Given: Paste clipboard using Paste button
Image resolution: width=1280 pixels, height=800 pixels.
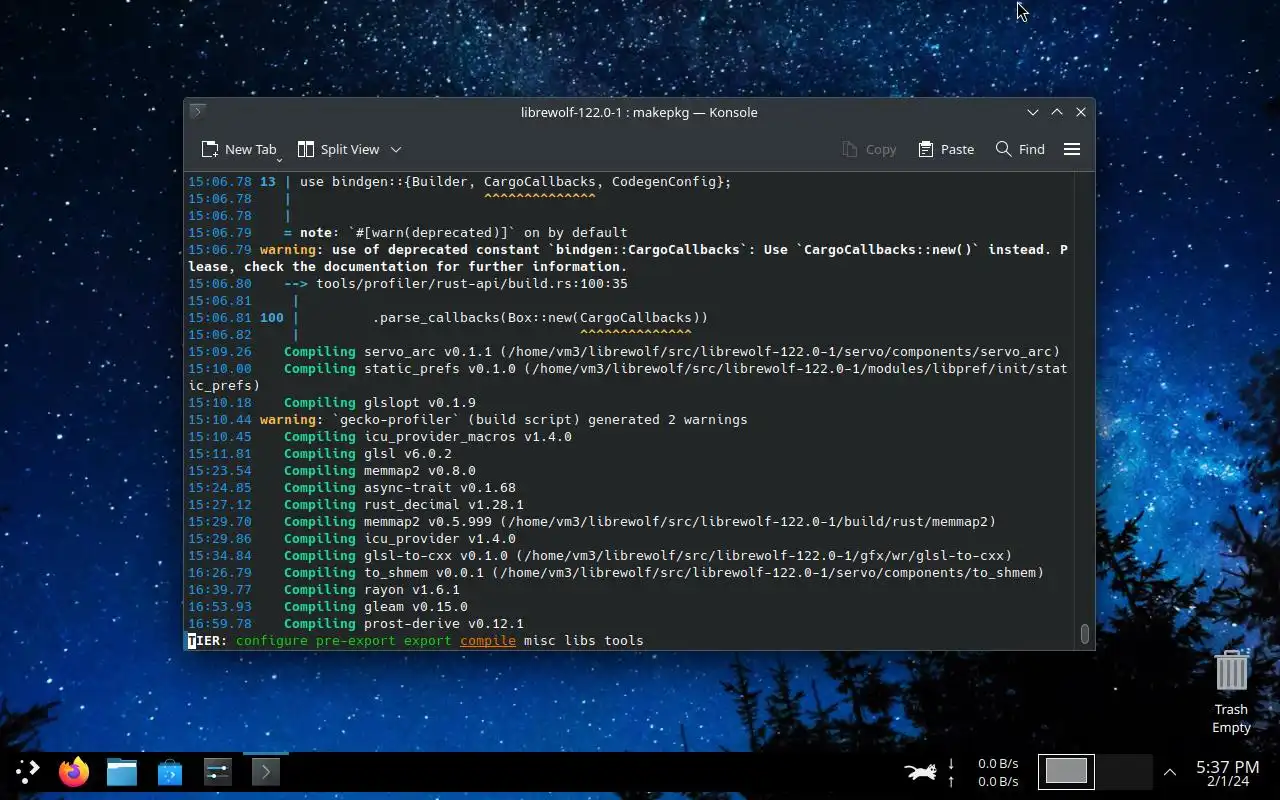Looking at the screenshot, I should [x=946, y=149].
